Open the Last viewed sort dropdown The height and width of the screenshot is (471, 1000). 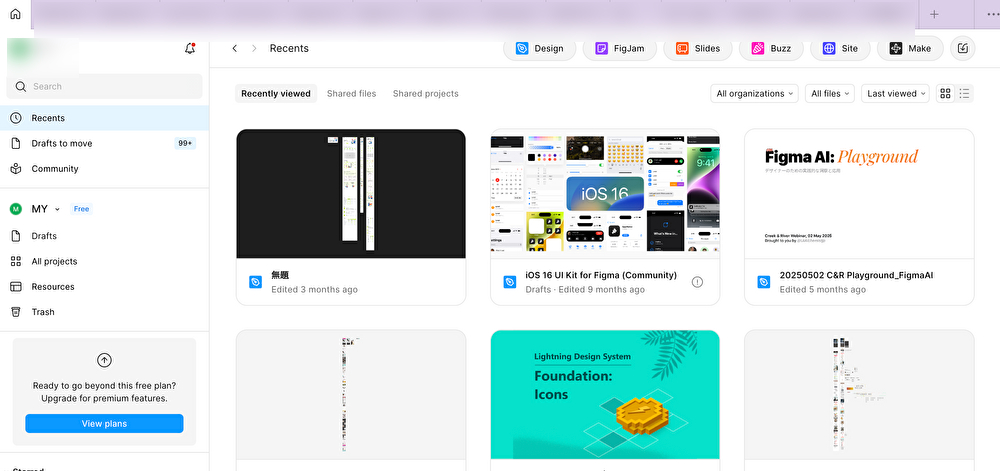tap(896, 94)
